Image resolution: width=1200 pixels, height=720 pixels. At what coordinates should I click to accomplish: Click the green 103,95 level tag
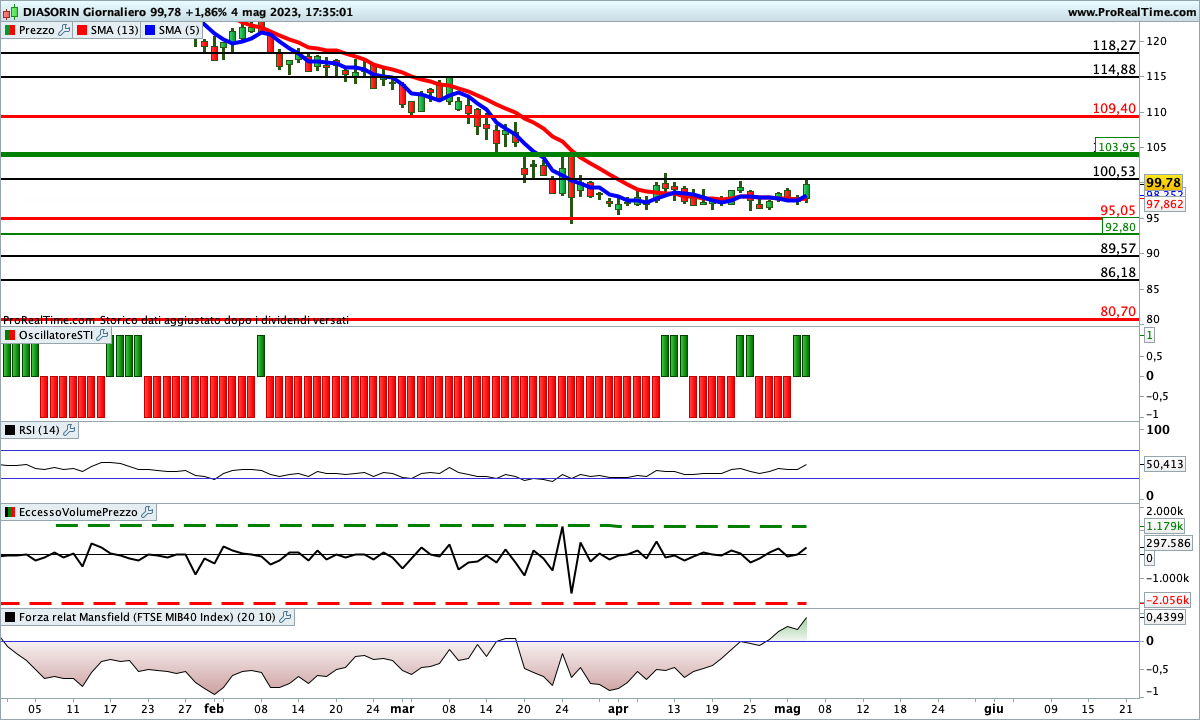click(1117, 146)
